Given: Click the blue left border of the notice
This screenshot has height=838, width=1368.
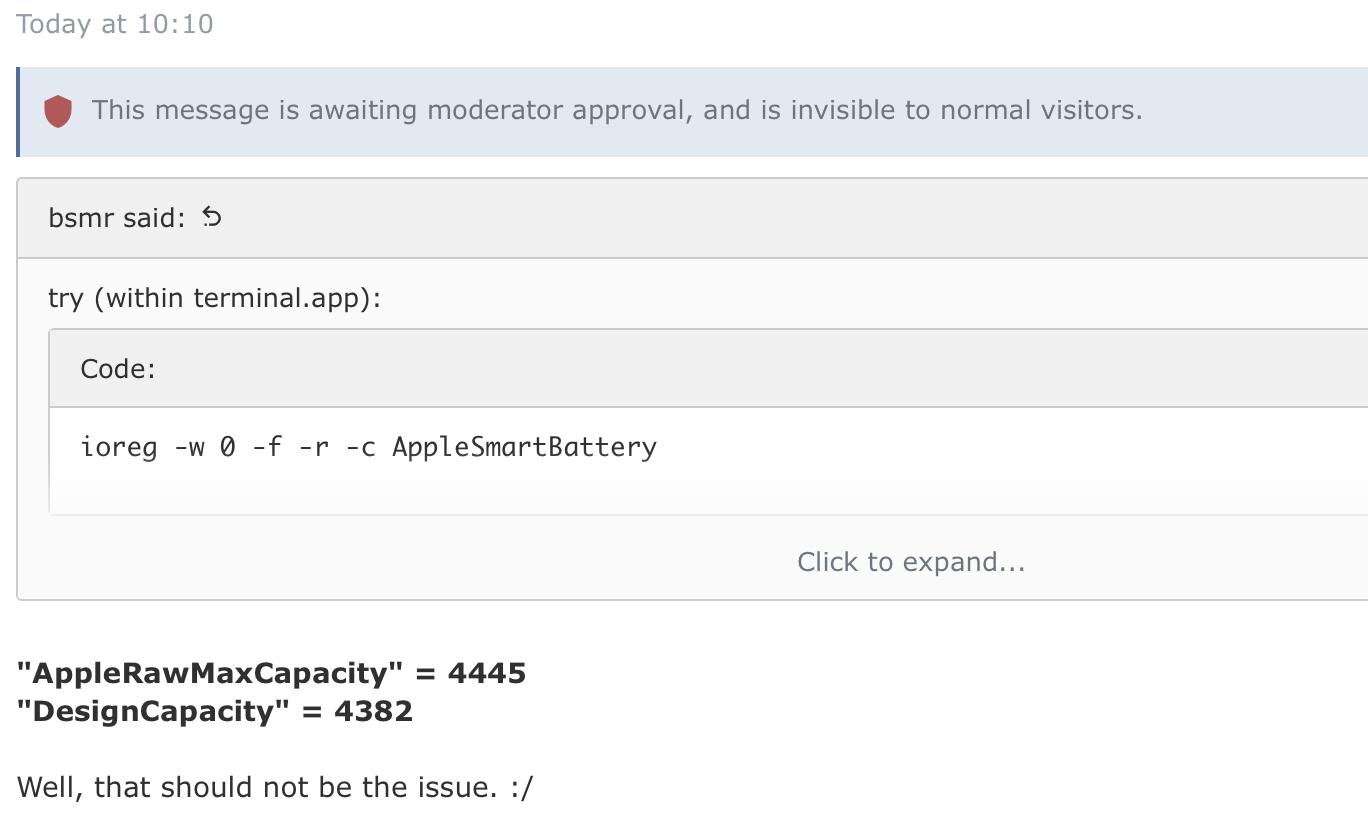Looking at the screenshot, I should pyautogui.click(x=18, y=112).
